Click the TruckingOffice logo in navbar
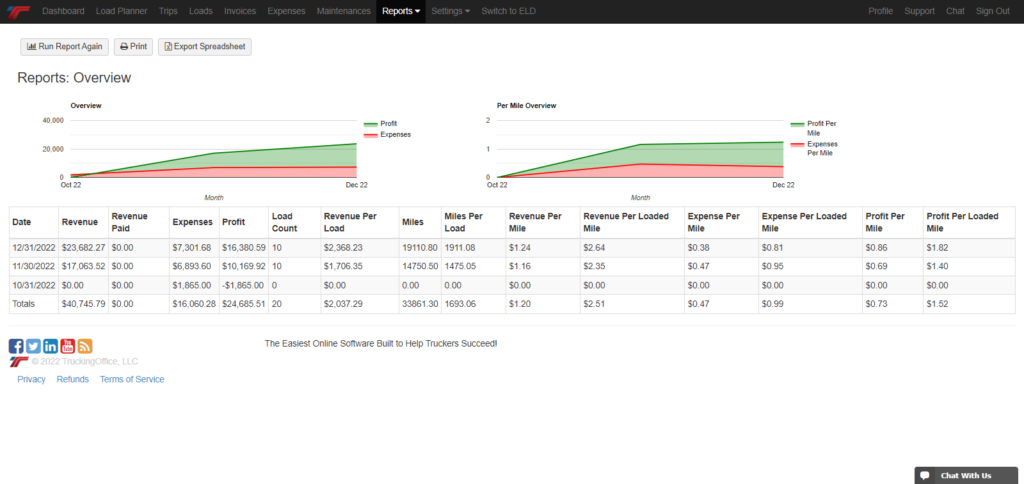The width and height of the screenshot is (1024, 484). tap(18, 11)
